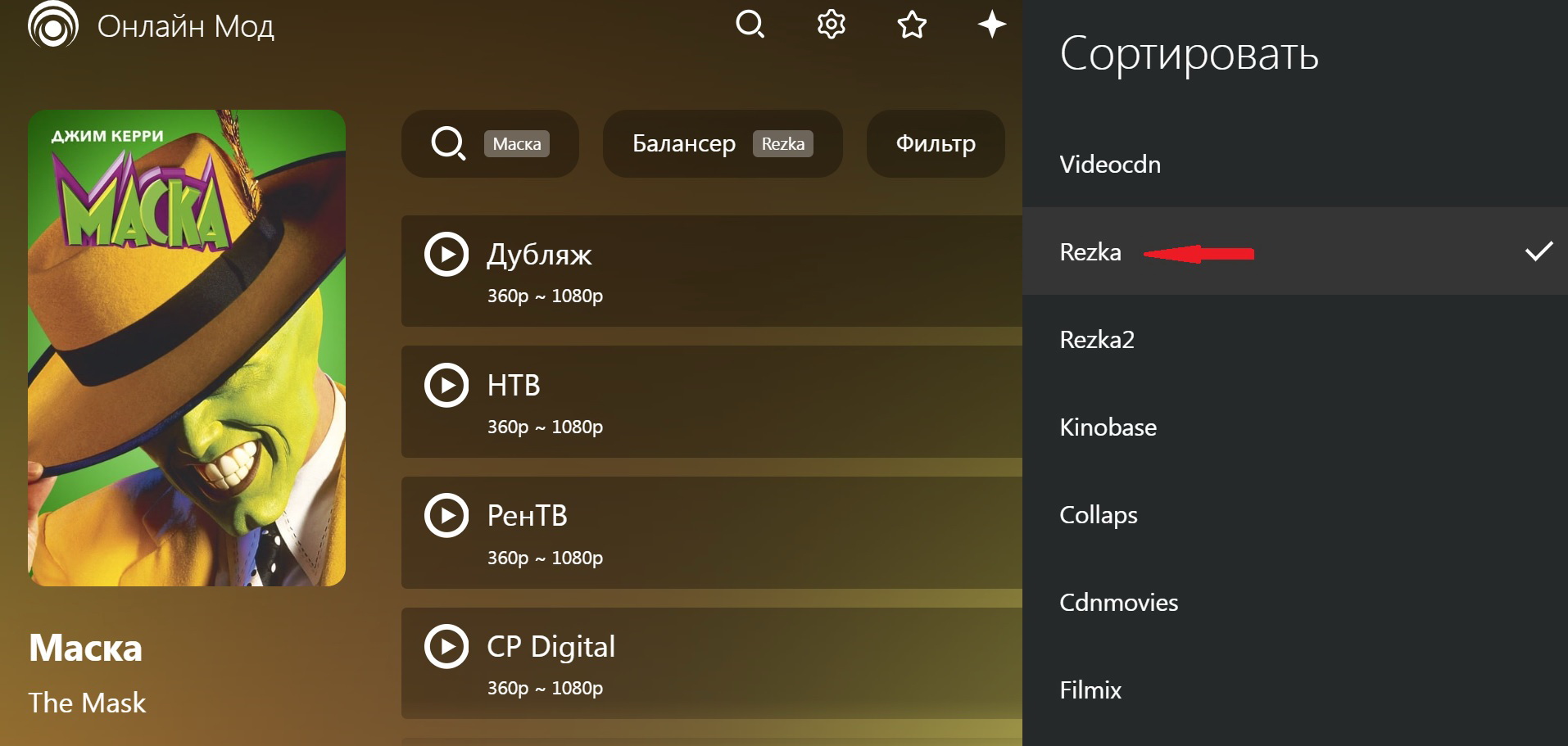Screen dimensions: 1568x746
Task: Choose Filmix from the source list
Action: (1090, 690)
